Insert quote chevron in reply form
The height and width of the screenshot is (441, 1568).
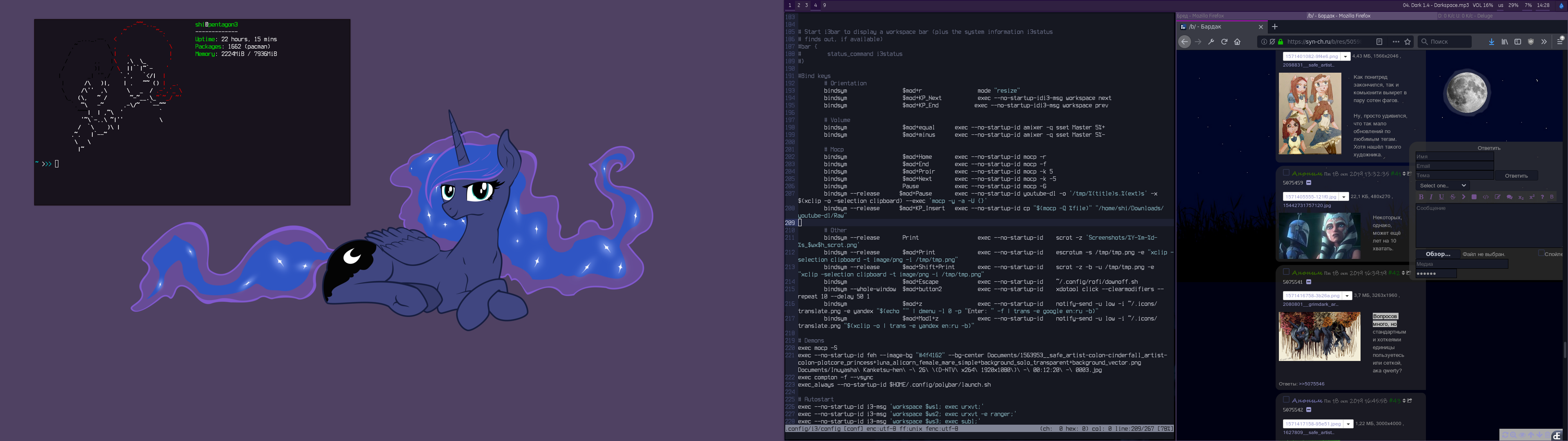(1463, 197)
